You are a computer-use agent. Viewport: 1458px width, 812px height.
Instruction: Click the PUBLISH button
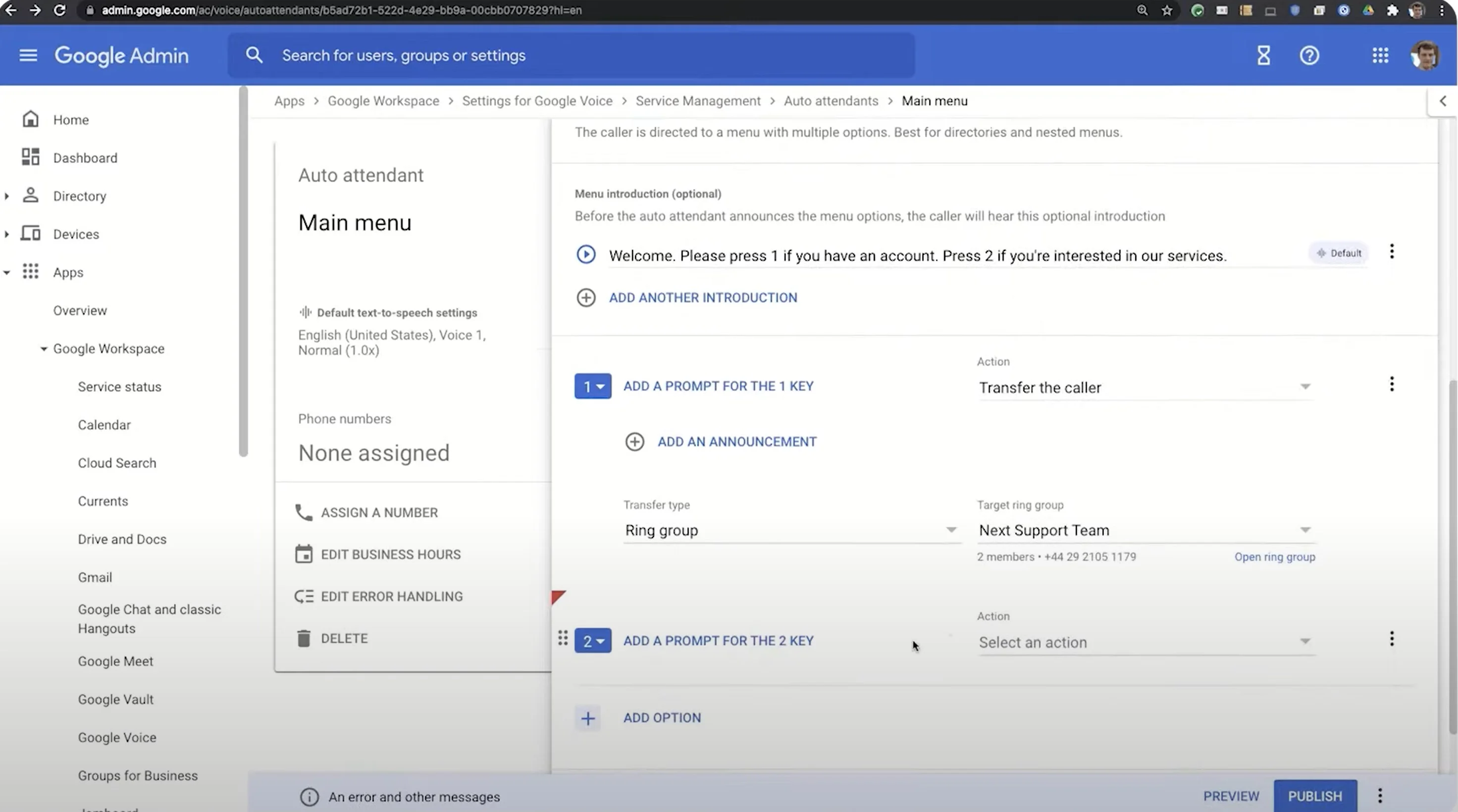tap(1315, 796)
